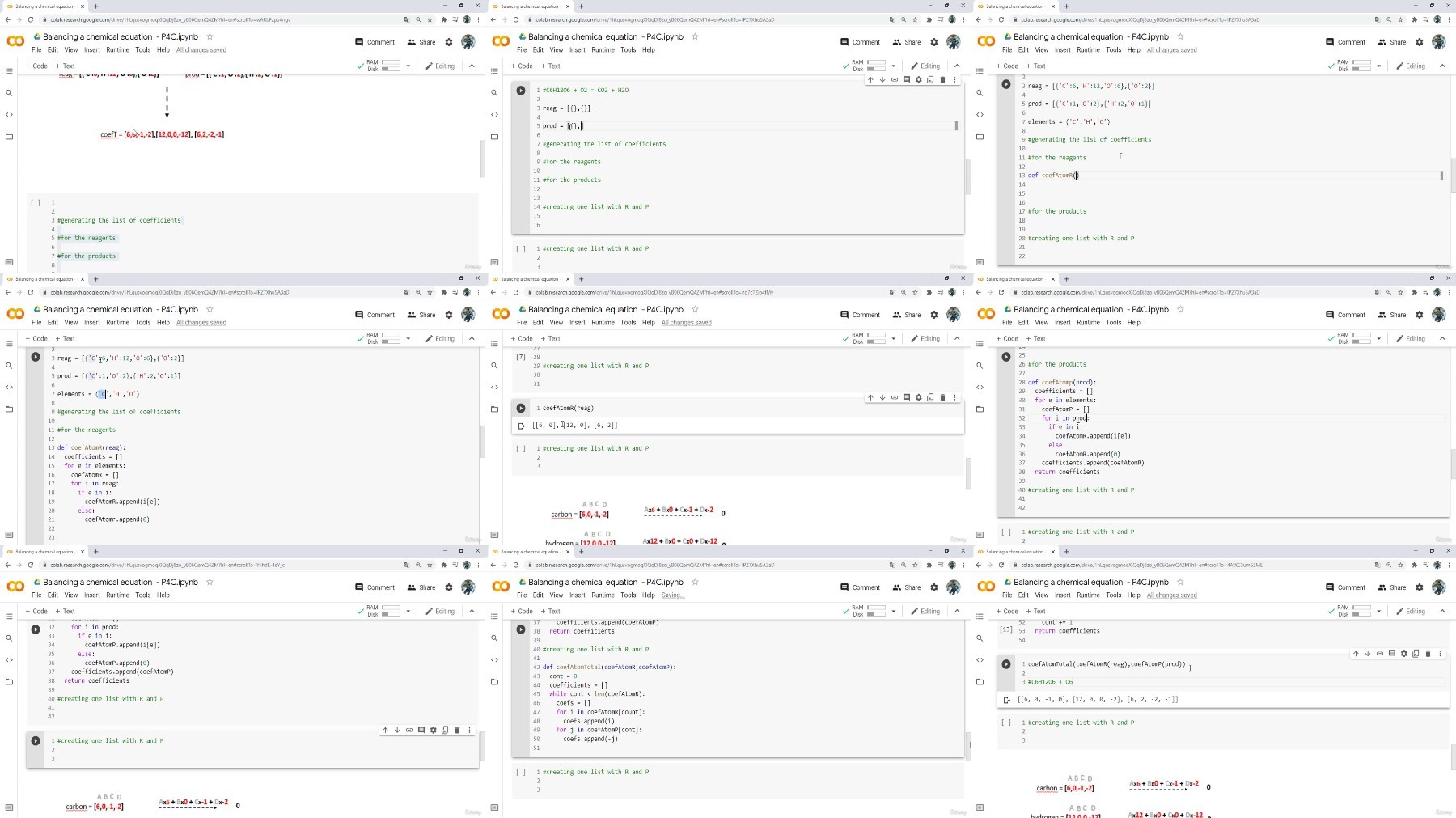Open cell settings gear in 'reag = [{},{}]' cell toolbar
This screenshot has height=818, width=1456.
click(x=919, y=79)
